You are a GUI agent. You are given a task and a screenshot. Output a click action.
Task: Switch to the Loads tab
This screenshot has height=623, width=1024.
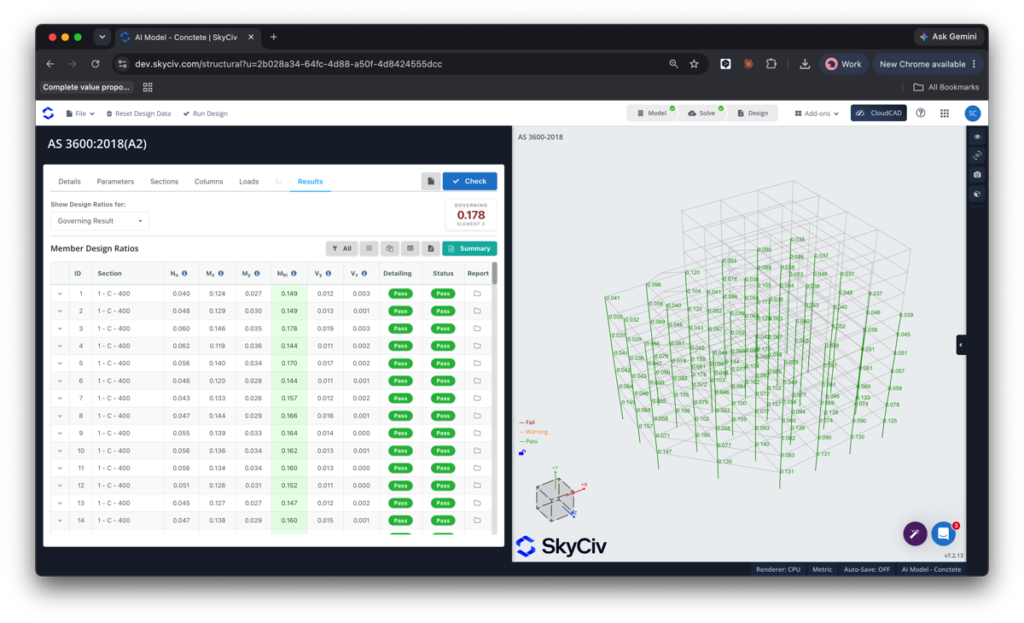click(249, 182)
